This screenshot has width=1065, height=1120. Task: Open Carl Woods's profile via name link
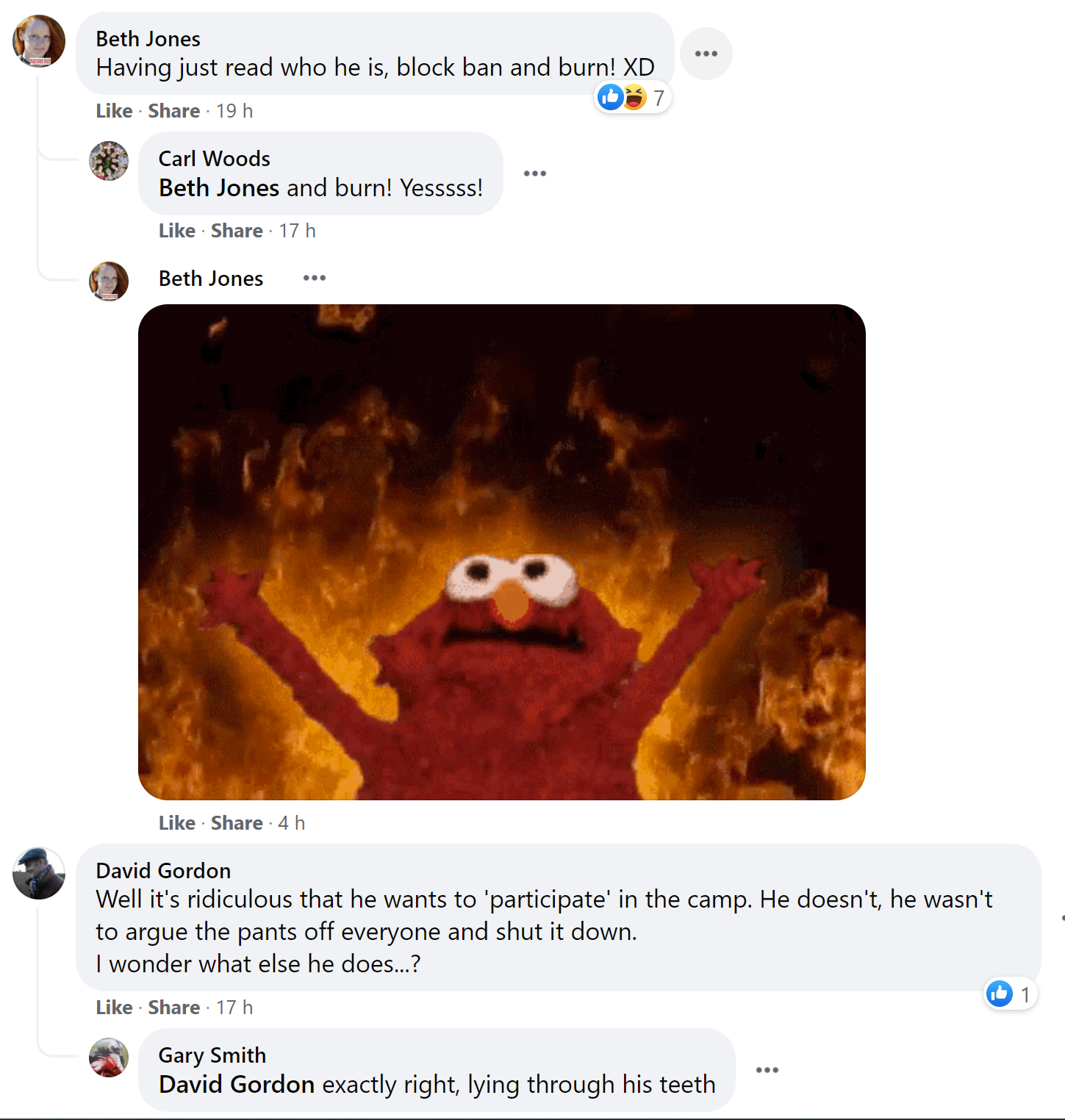[x=214, y=159]
